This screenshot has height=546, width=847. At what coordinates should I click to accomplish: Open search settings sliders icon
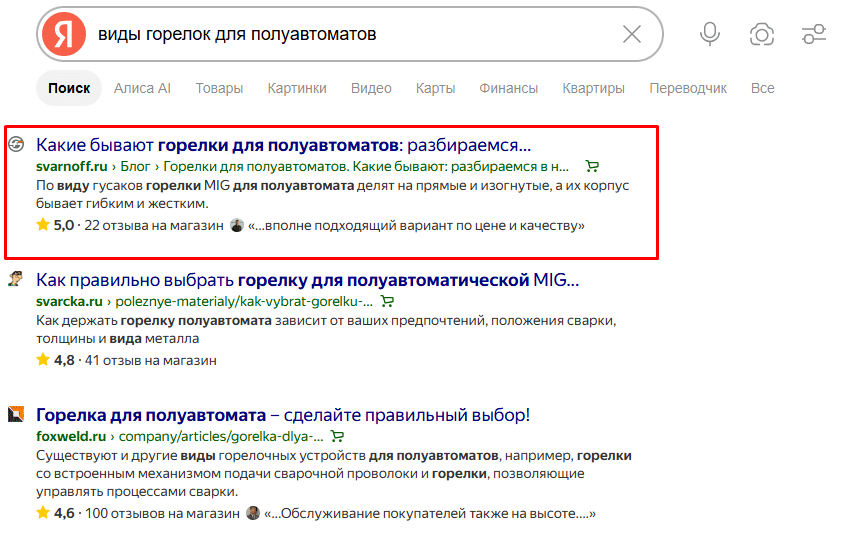(x=814, y=34)
